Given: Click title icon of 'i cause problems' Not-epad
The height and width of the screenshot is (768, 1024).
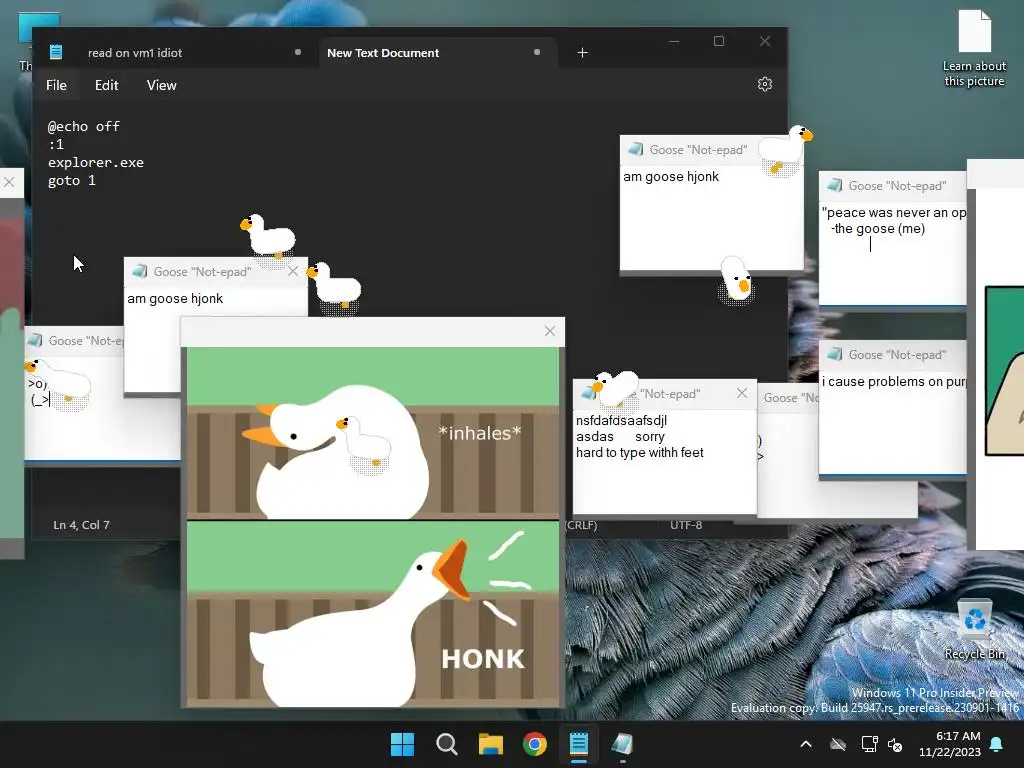Looking at the screenshot, I should point(835,355).
